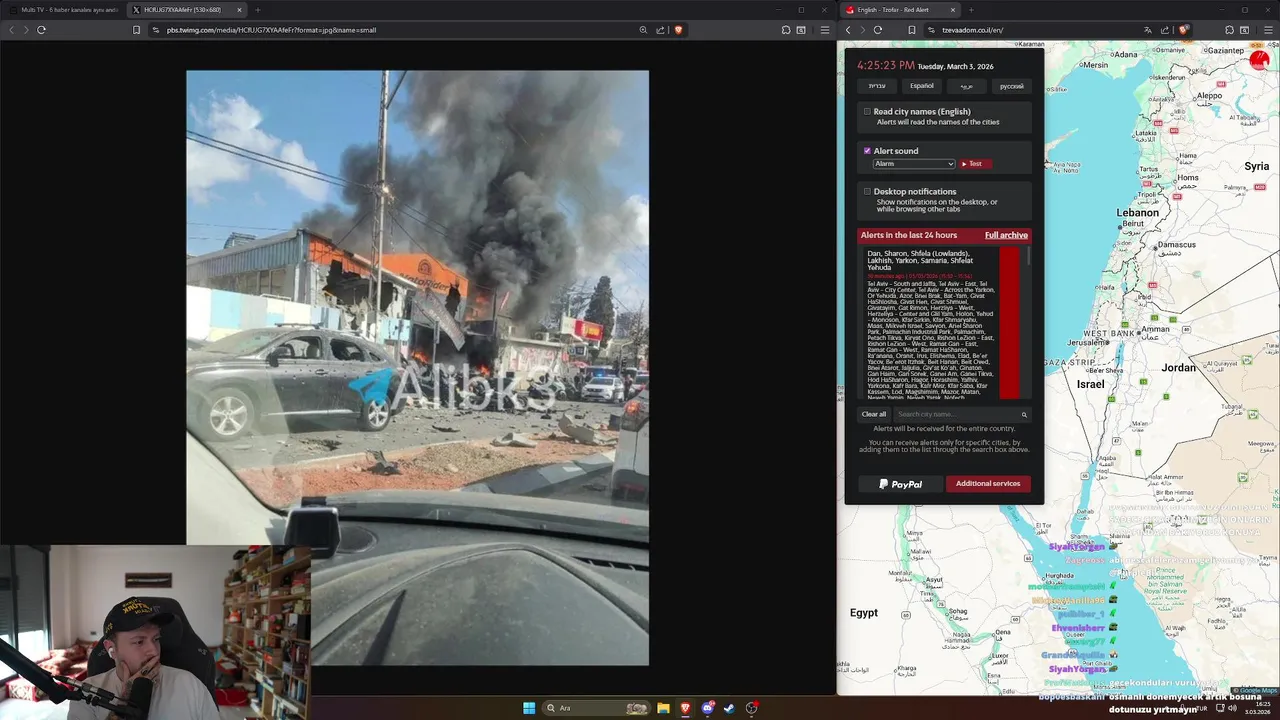Viewport: 1280px width, 720px height.
Task: Open Steam from the taskbar
Action: tap(729, 708)
